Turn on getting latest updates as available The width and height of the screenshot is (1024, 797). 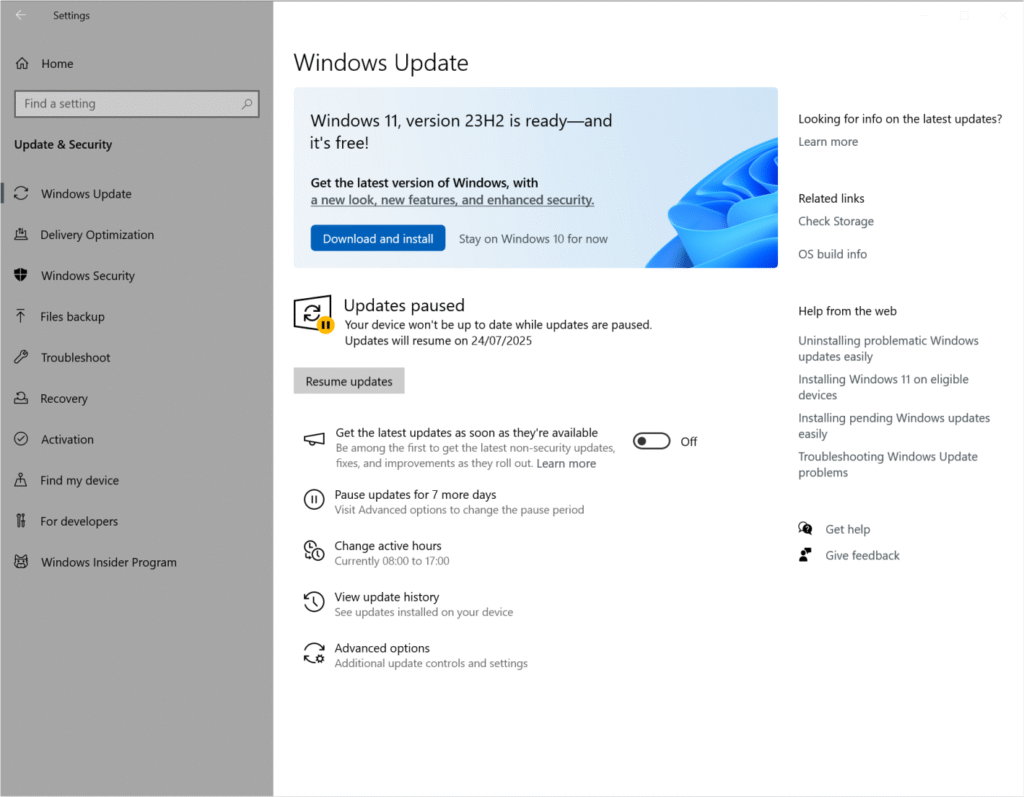pyautogui.click(x=651, y=440)
